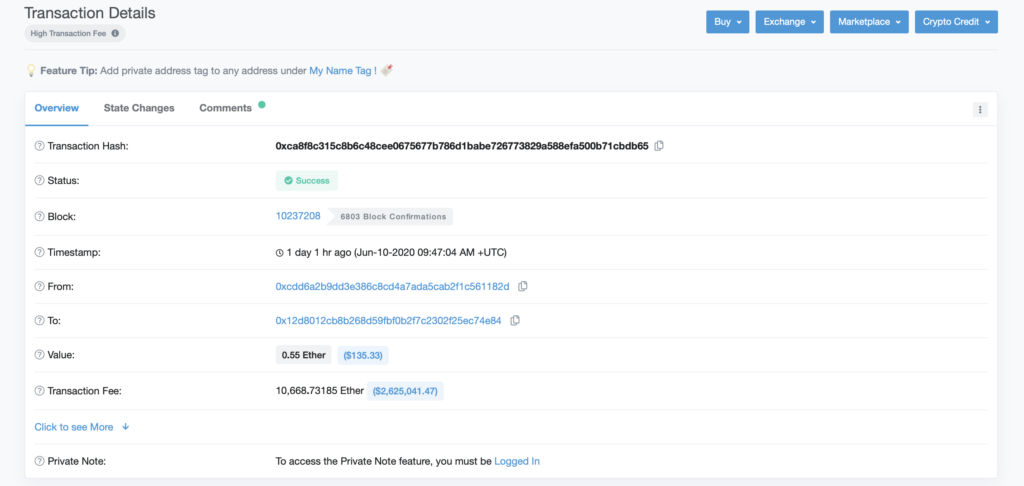Viewport: 1024px width, 486px height.
Task: Click the Transaction Details heading
Action: tap(90, 12)
